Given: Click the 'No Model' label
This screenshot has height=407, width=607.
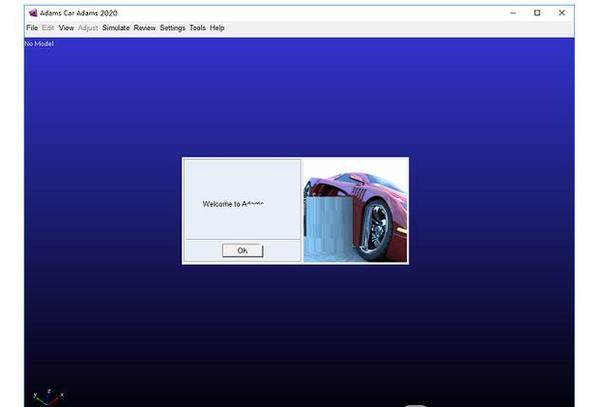Looking at the screenshot, I should [x=39, y=44].
